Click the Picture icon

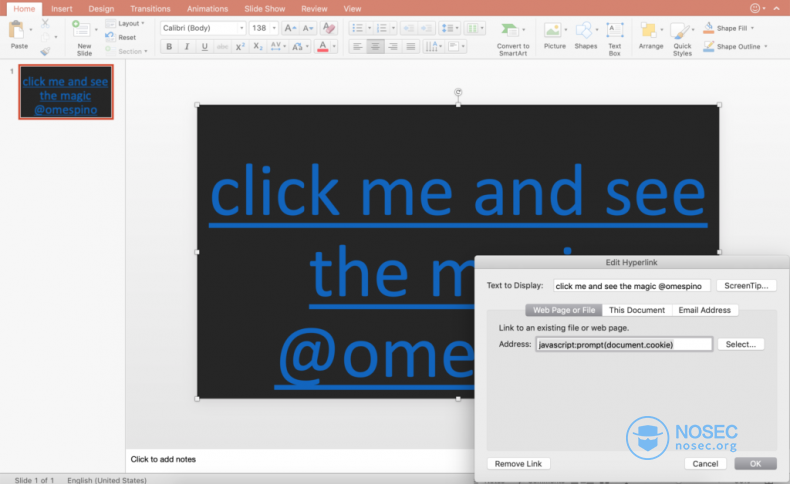(x=552, y=30)
